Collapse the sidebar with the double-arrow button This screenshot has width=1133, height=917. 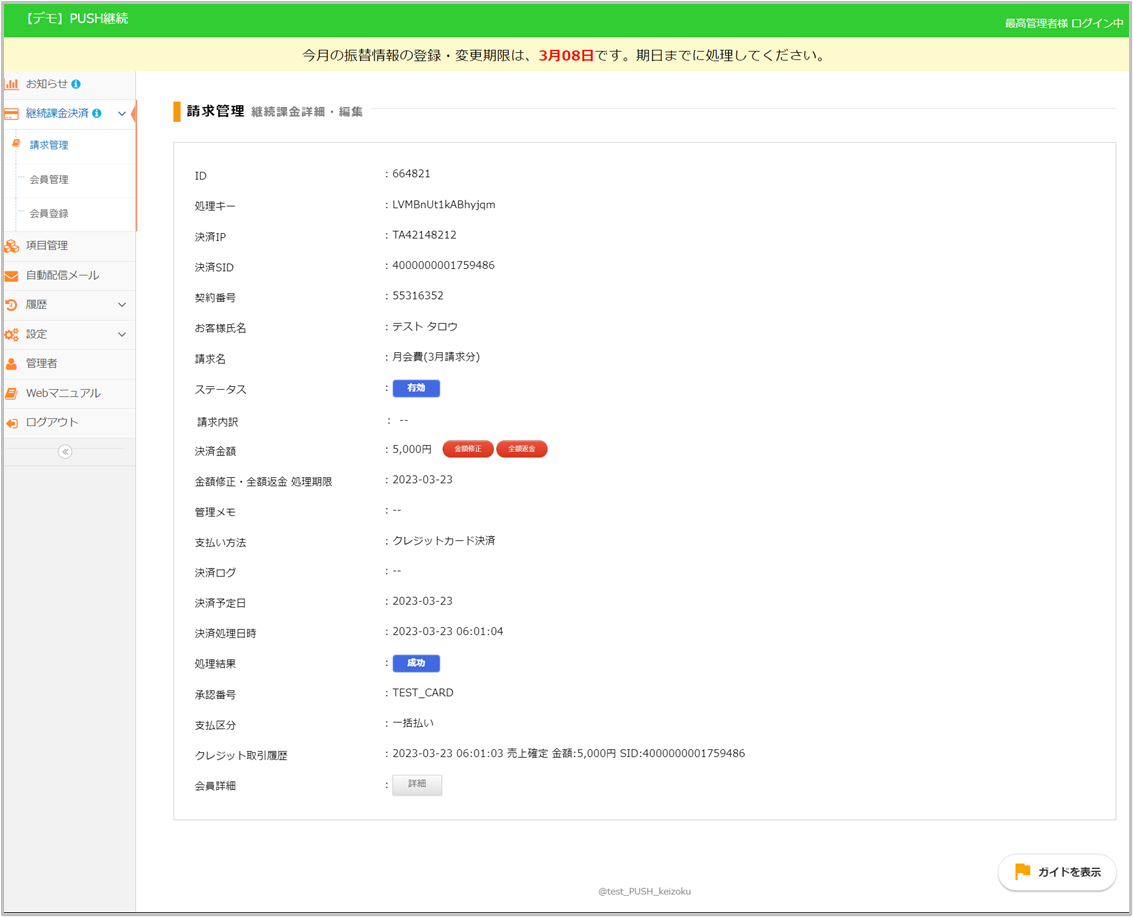65,452
